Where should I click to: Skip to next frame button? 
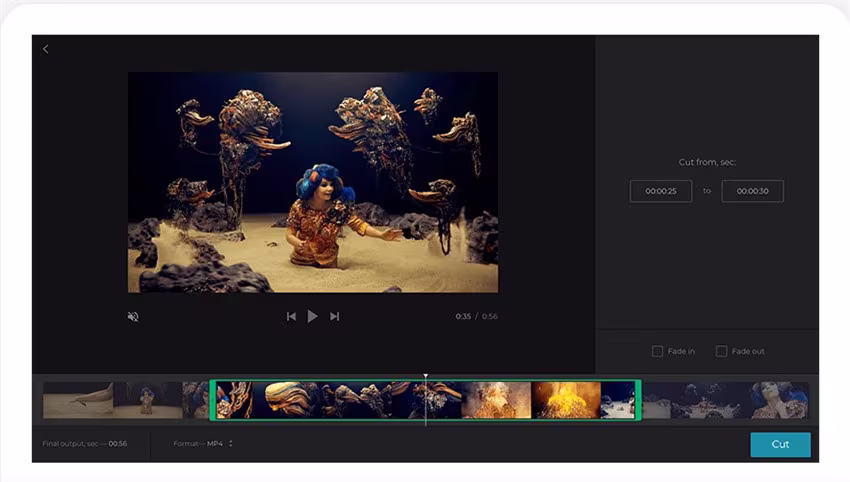pos(334,316)
